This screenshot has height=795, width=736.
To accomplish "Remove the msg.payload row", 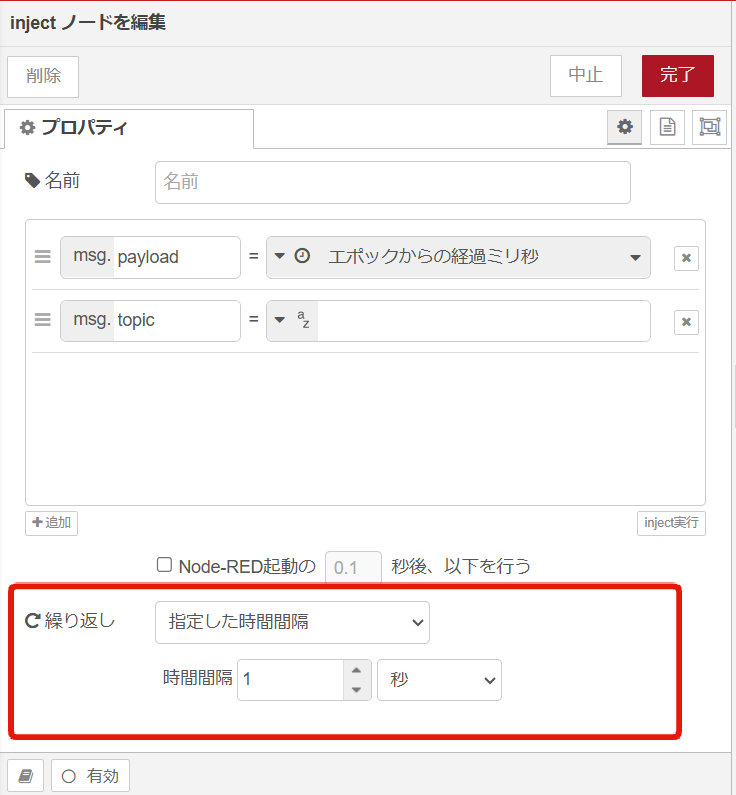I will [686, 258].
